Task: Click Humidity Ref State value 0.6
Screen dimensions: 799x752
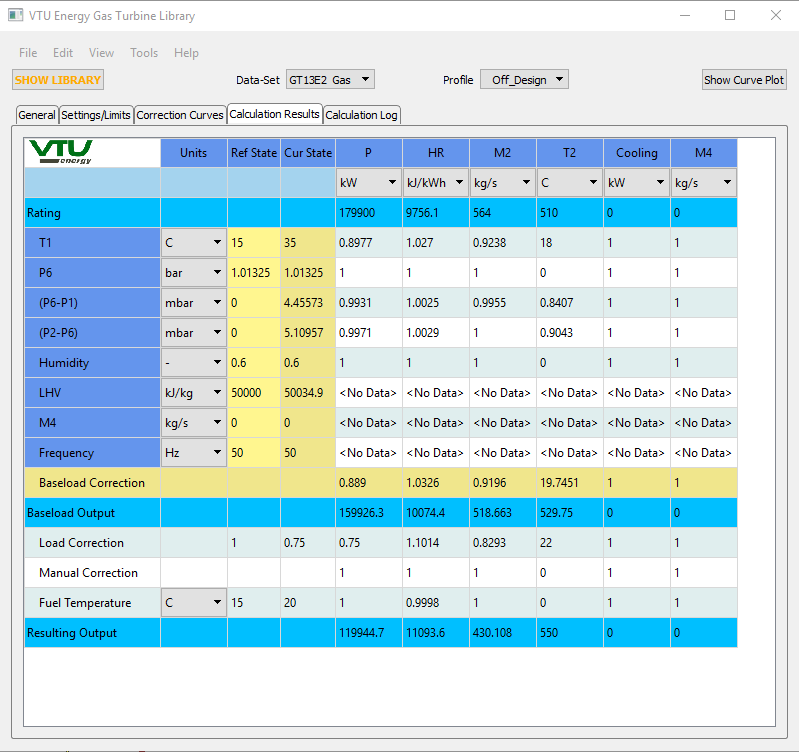Action: click(254, 363)
